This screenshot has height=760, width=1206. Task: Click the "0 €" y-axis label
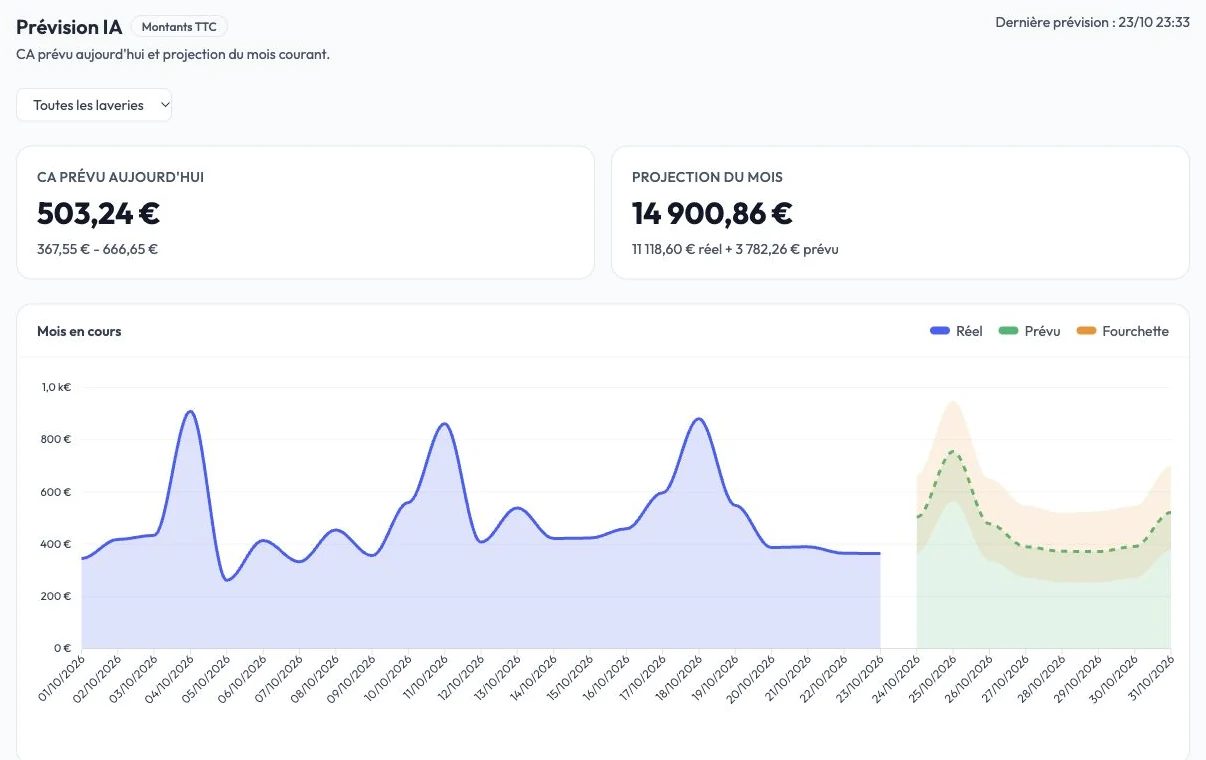61,648
